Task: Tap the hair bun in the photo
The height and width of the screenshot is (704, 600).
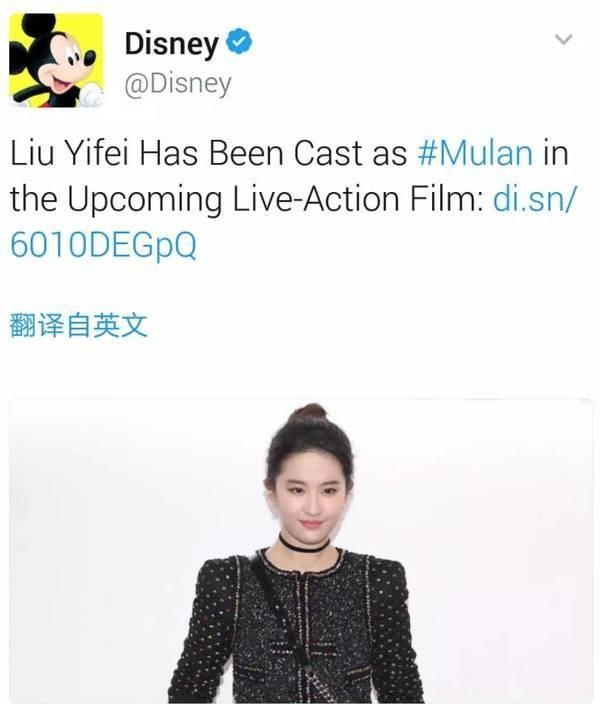Action: [x=308, y=412]
